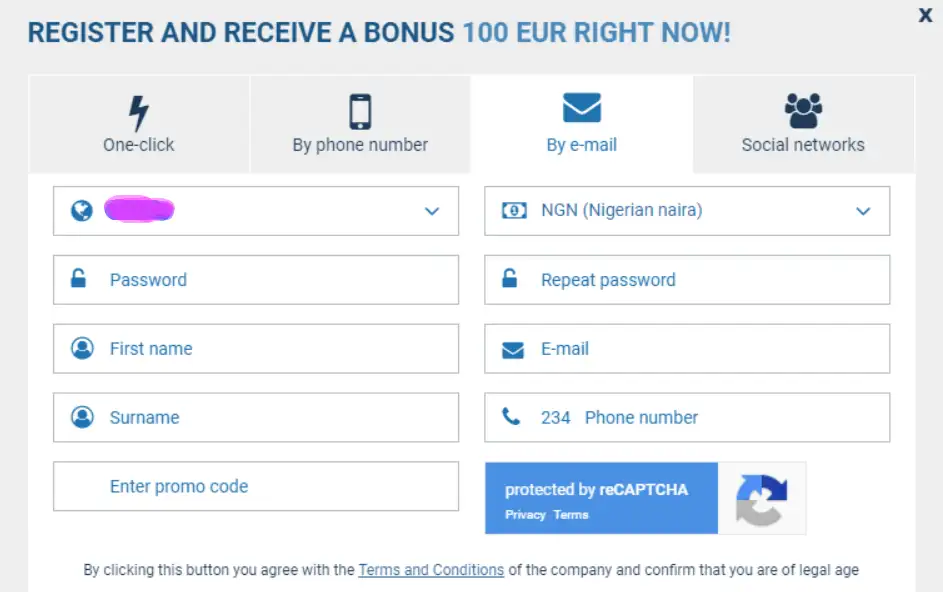Focus the Enter promo code field
The height and width of the screenshot is (592, 943).
tap(256, 486)
